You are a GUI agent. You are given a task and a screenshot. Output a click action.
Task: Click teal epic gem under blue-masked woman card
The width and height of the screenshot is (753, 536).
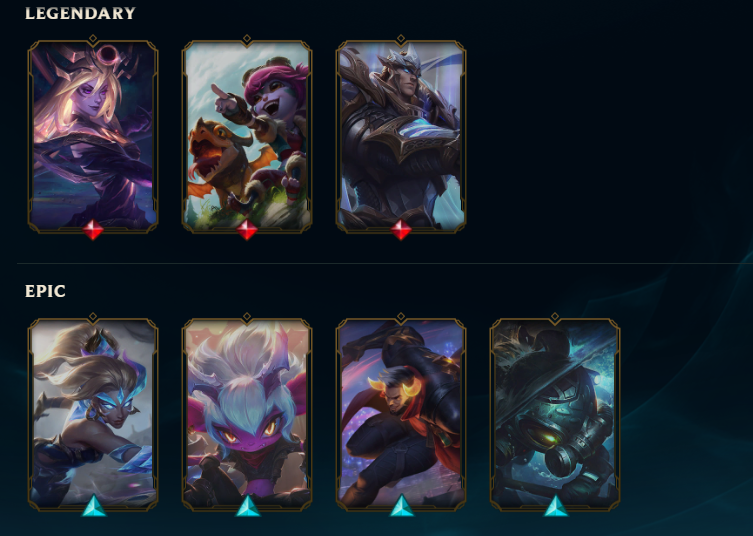(x=94, y=507)
